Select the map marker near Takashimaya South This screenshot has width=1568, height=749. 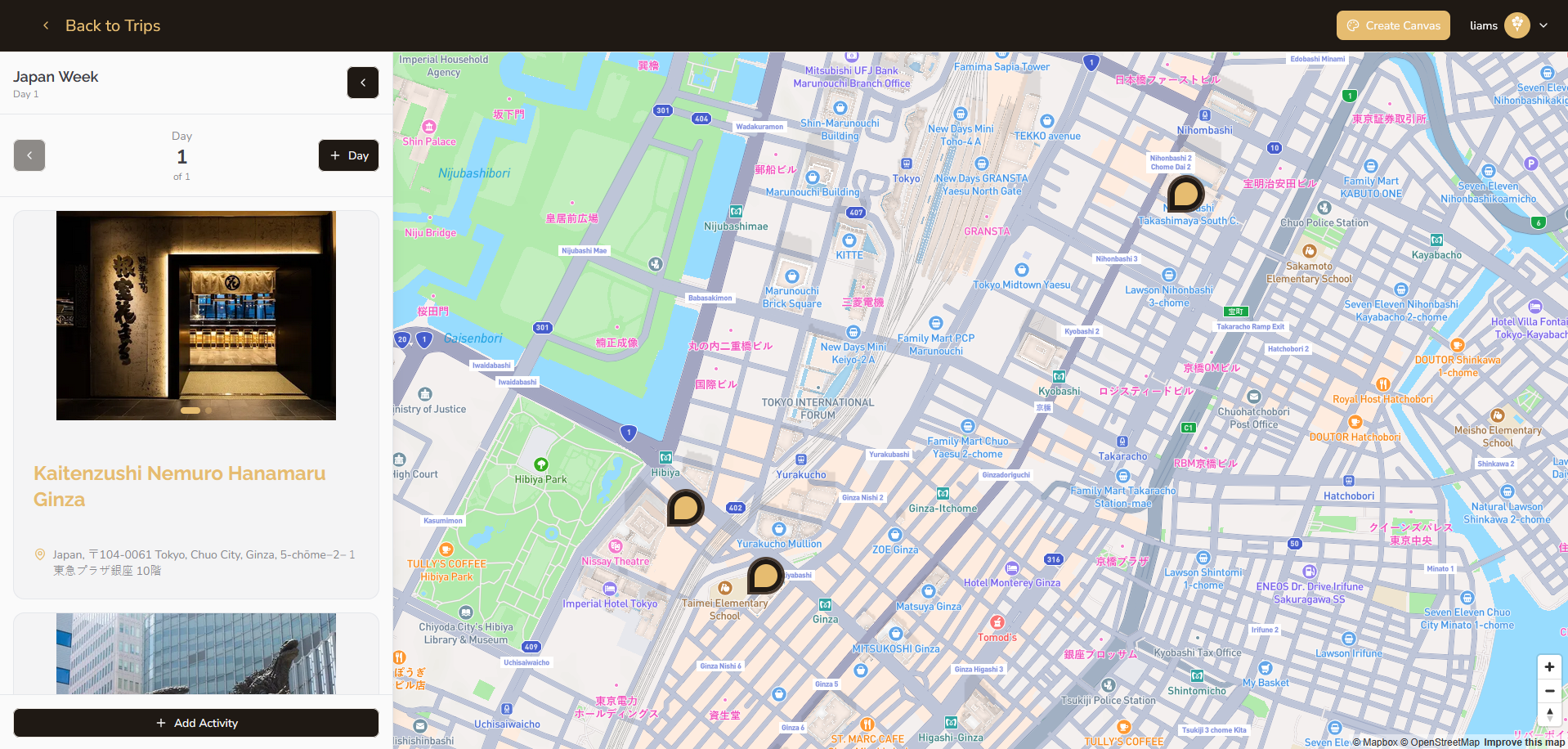1185,195
